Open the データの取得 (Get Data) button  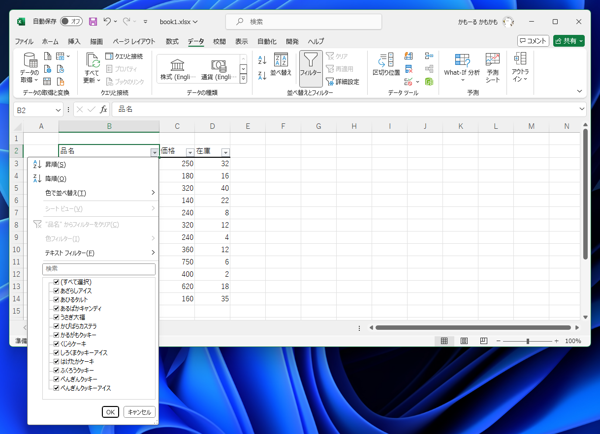pos(29,68)
